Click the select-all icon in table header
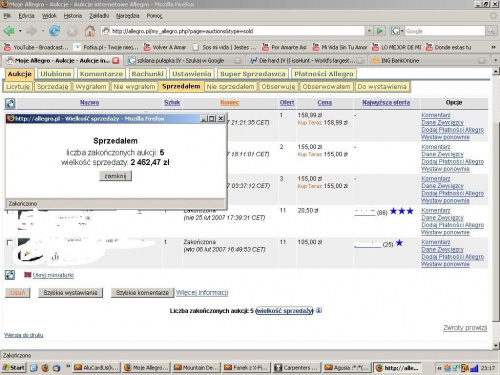Viewport: 500px width, 375px height. pyautogui.click(x=10, y=103)
